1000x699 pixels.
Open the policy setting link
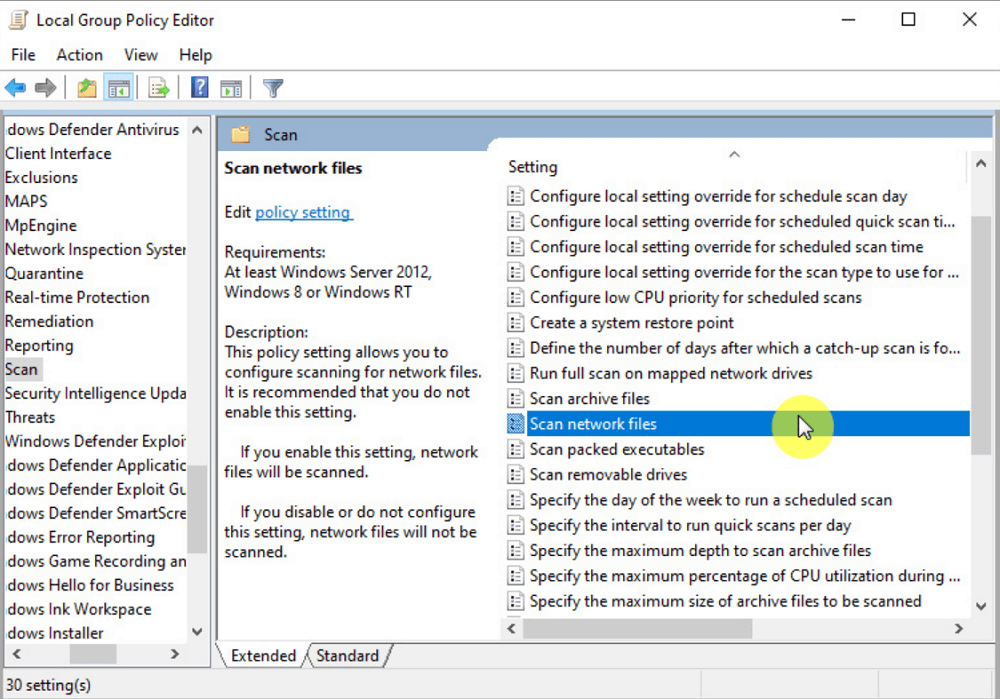[x=303, y=212]
